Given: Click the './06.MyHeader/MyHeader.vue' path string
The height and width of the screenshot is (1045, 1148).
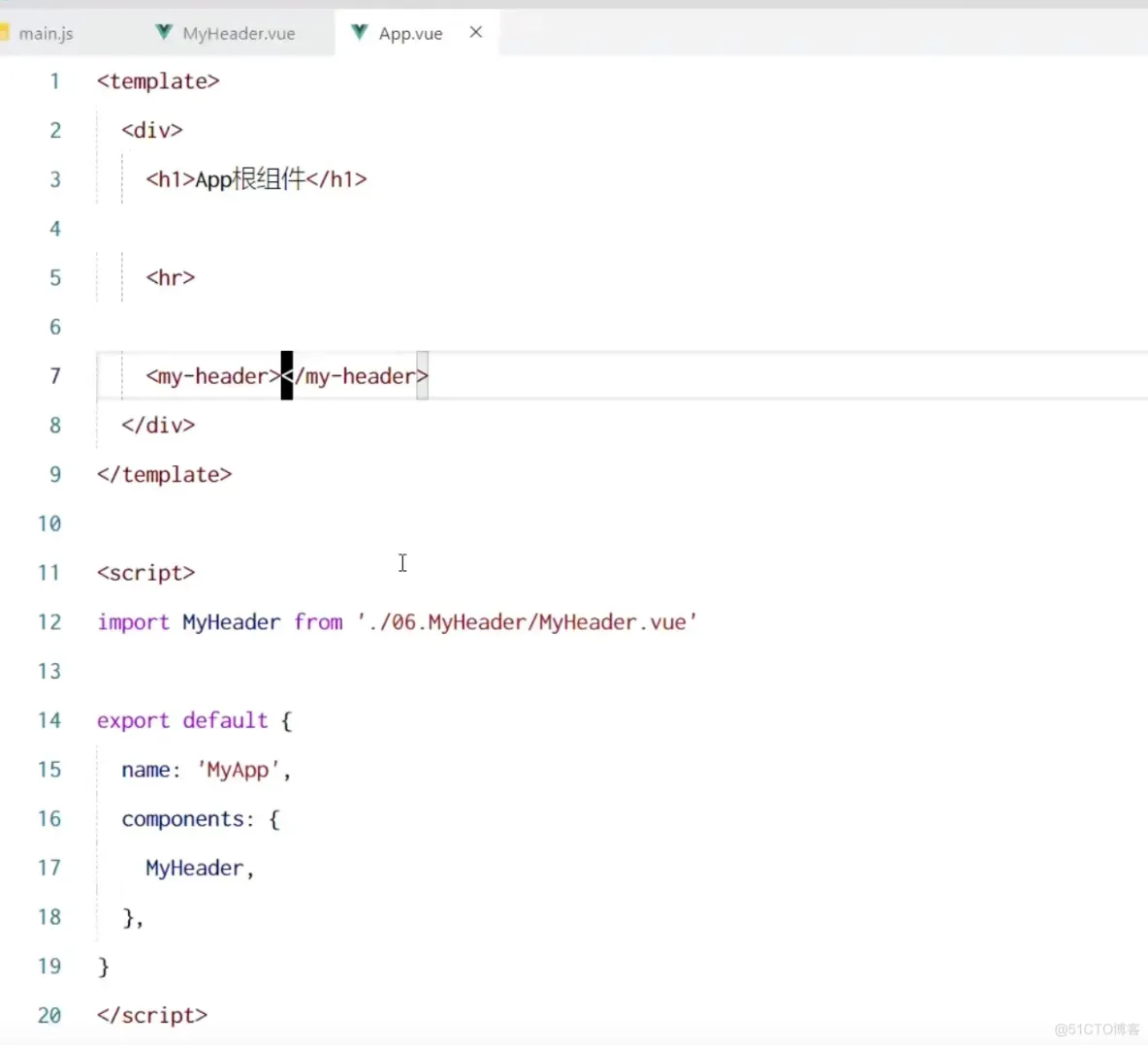Looking at the screenshot, I should click(527, 622).
